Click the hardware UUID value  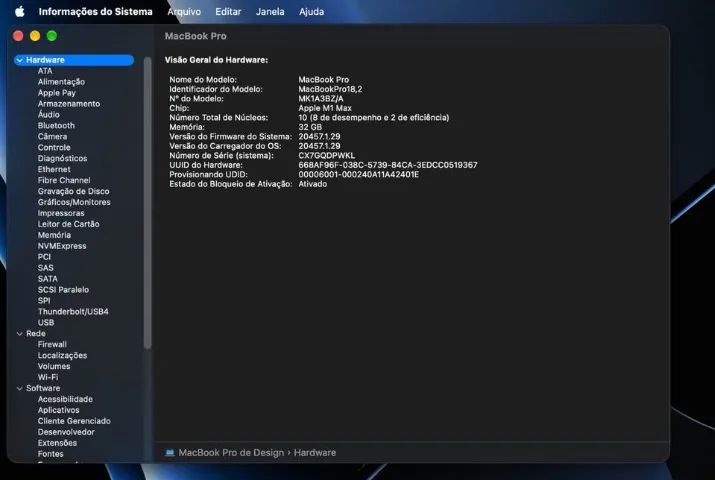point(388,165)
